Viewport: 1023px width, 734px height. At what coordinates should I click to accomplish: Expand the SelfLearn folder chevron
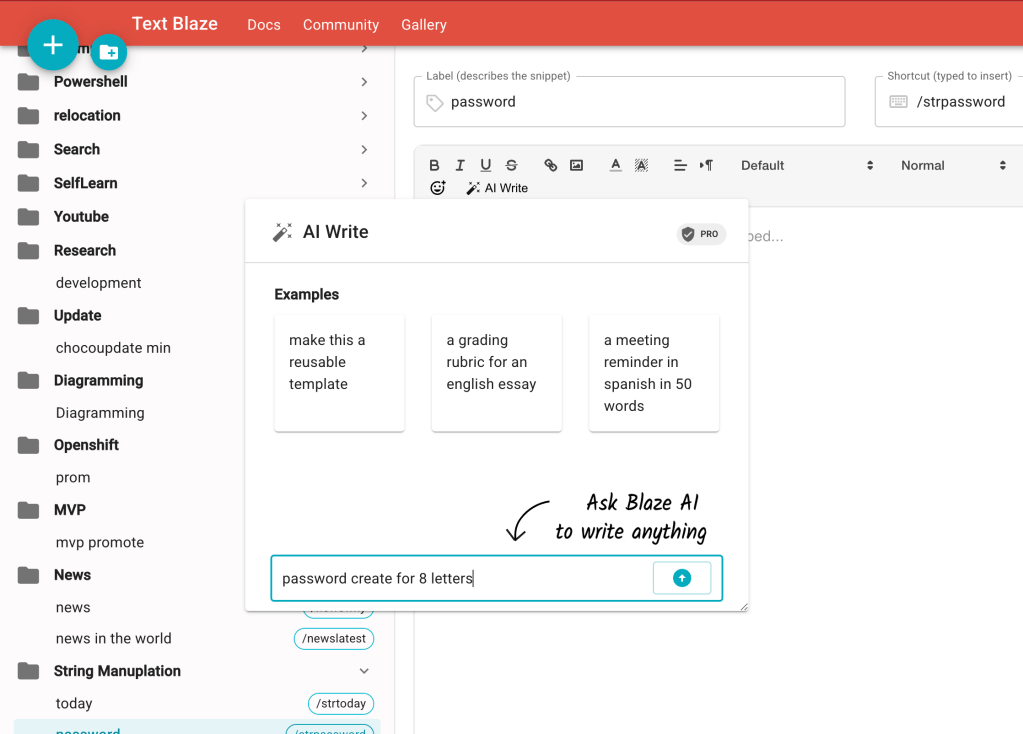tap(364, 183)
